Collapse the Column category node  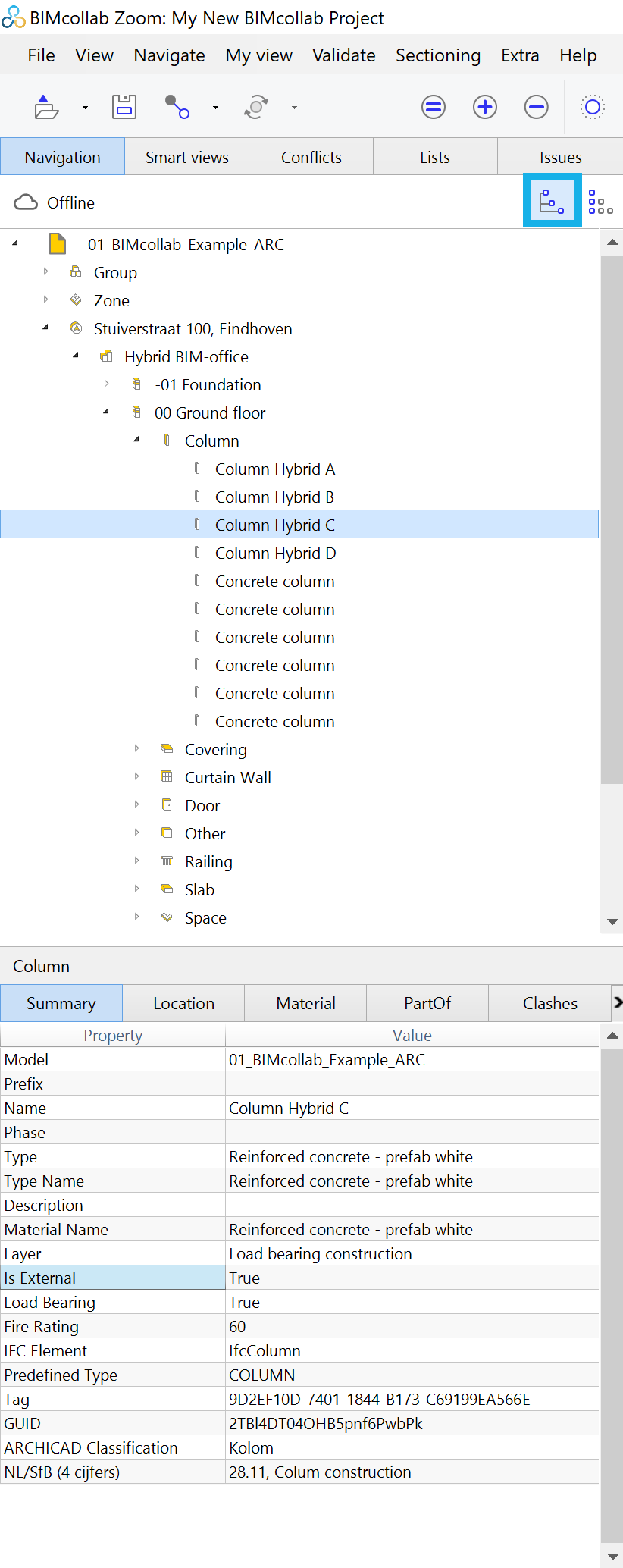coord(136,440)
